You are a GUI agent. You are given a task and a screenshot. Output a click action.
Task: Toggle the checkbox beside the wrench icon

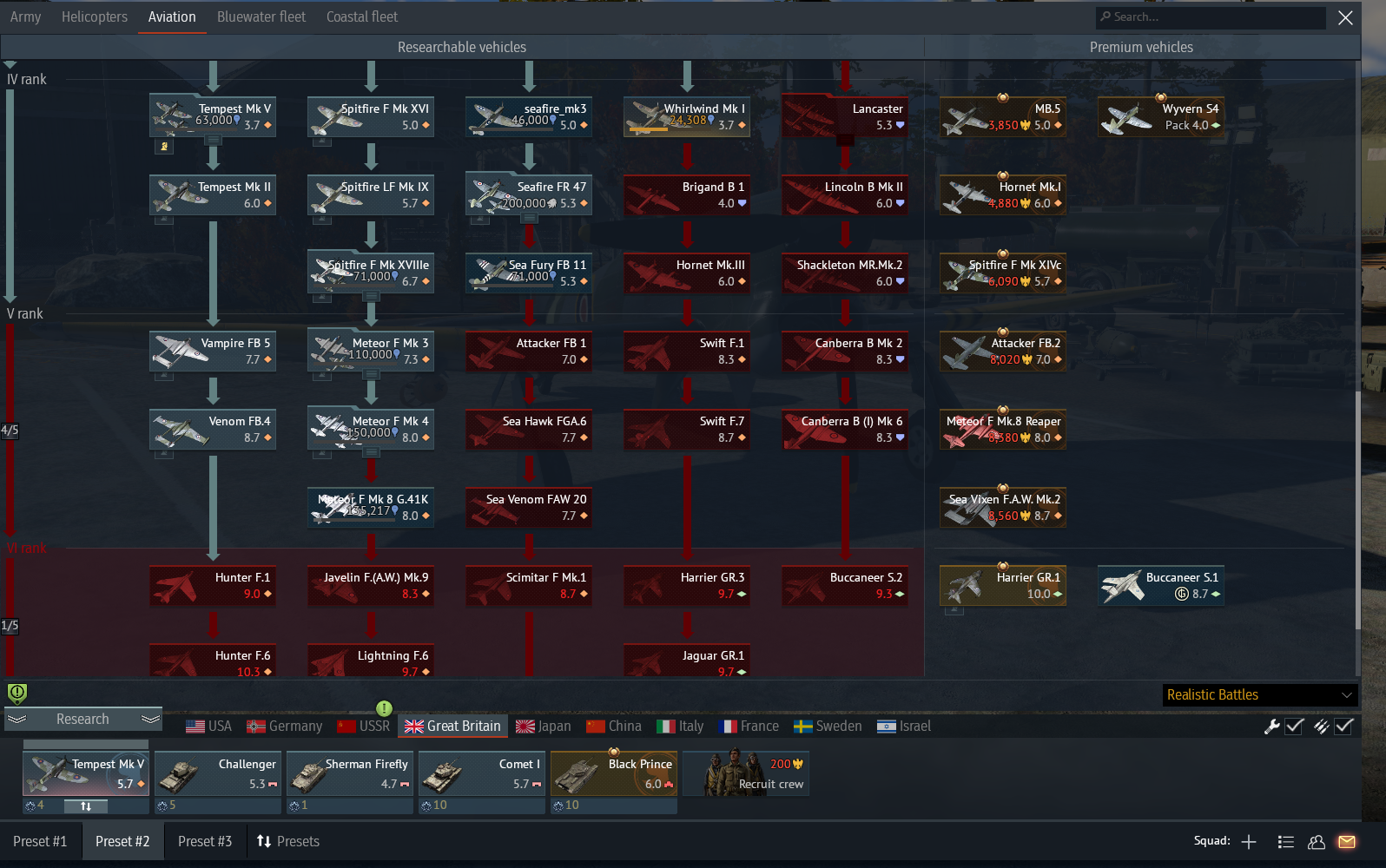point(1294,727)
